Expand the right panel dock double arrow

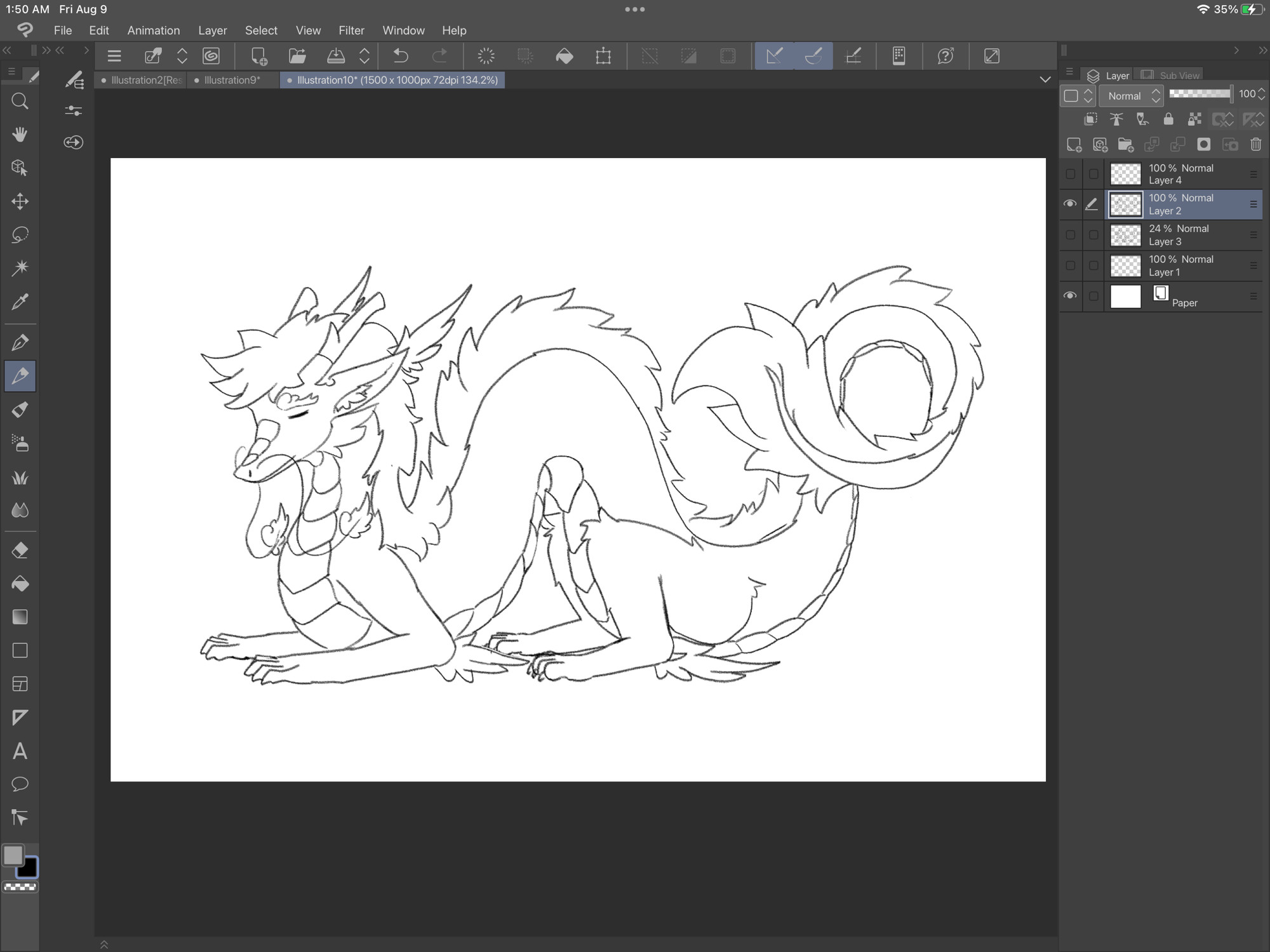1262,50
